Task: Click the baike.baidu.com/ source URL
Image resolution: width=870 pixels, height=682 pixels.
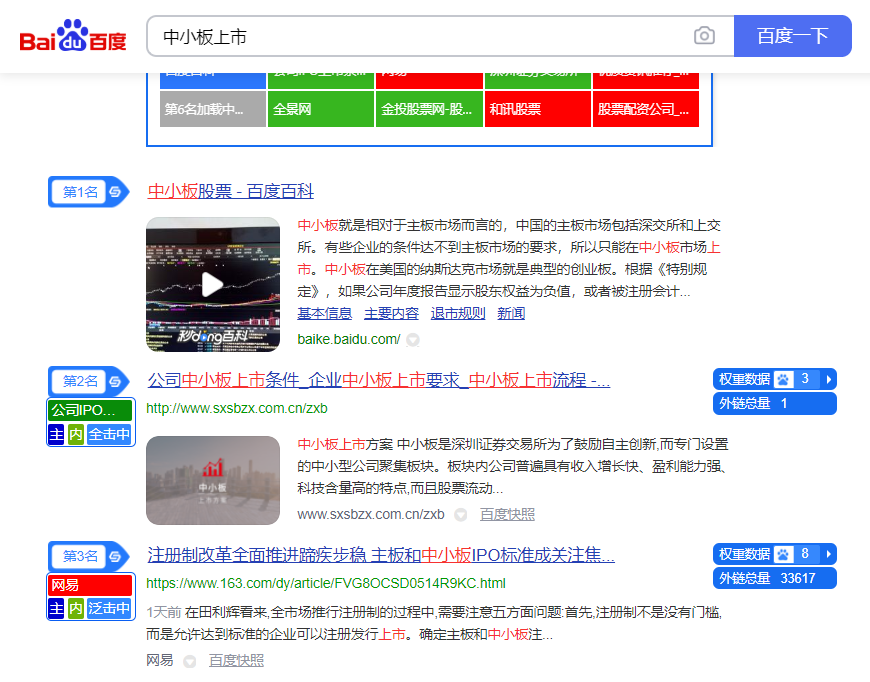Action: point(348,339)
